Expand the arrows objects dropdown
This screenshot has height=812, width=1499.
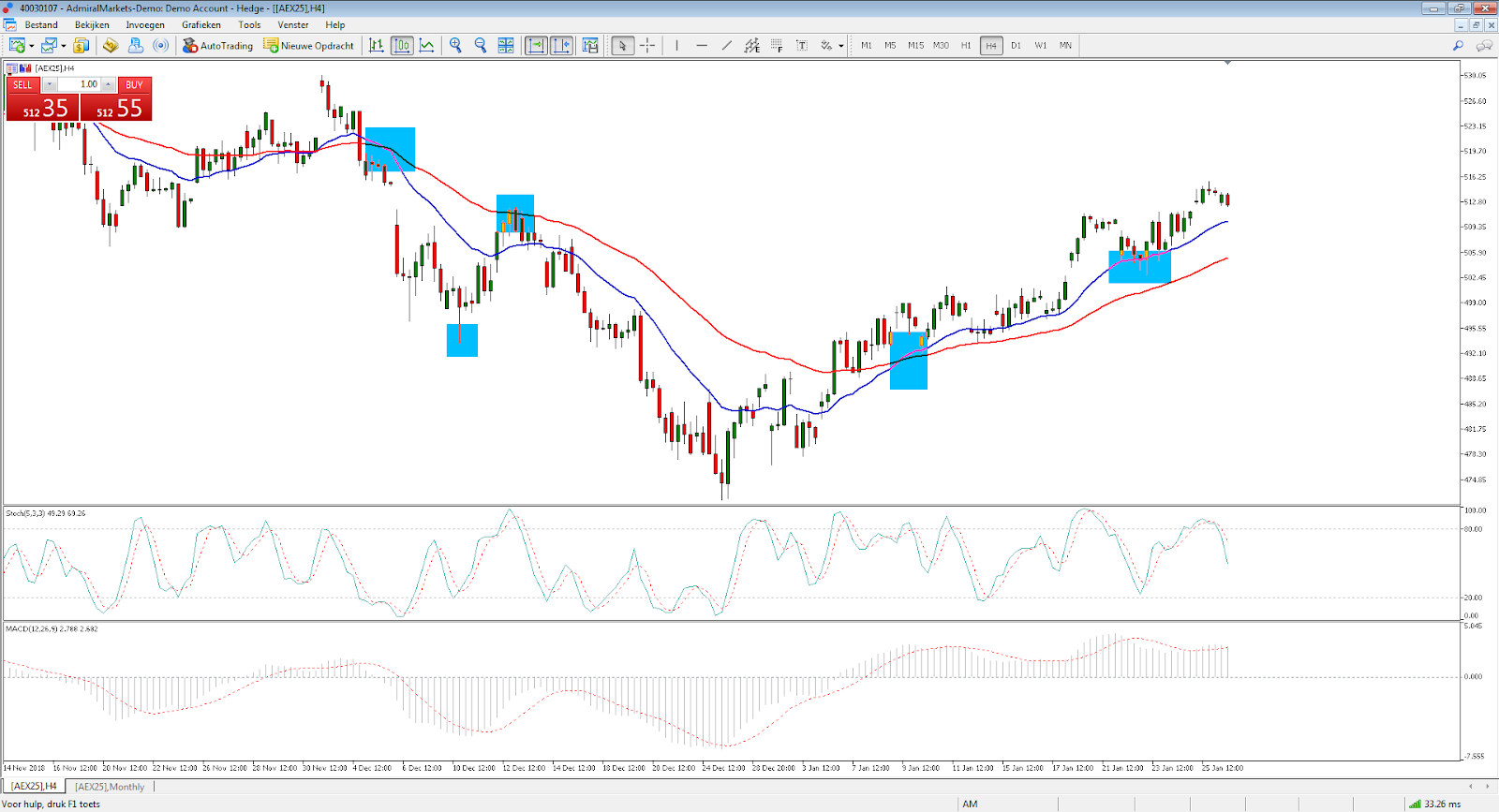click(x=841, y=46)
